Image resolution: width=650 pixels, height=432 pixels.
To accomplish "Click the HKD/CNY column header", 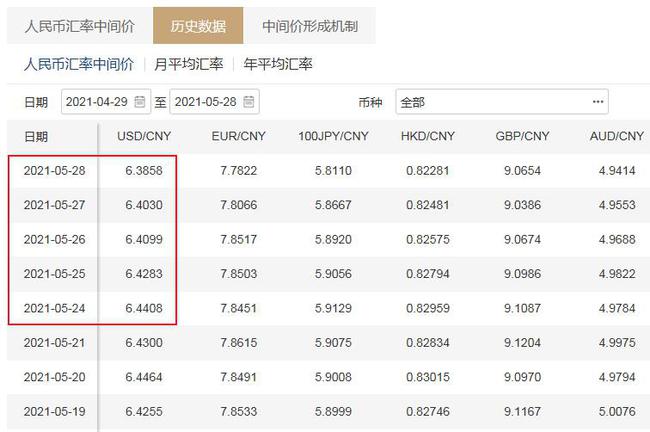I will click(x=428, y=136).
